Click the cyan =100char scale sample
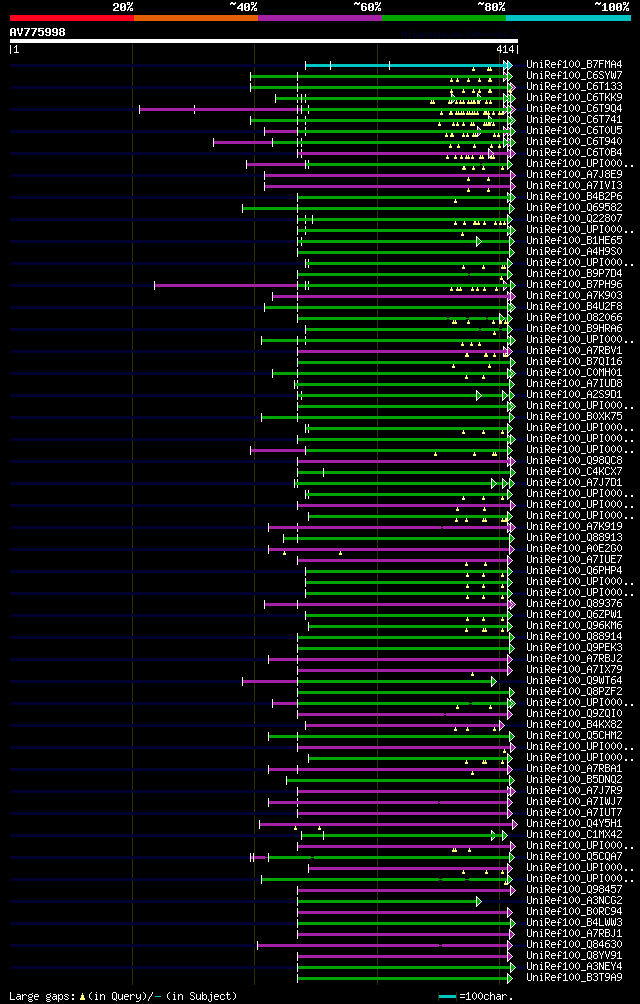This screenshot has height=1004, width=640. [x=447, y=996]
